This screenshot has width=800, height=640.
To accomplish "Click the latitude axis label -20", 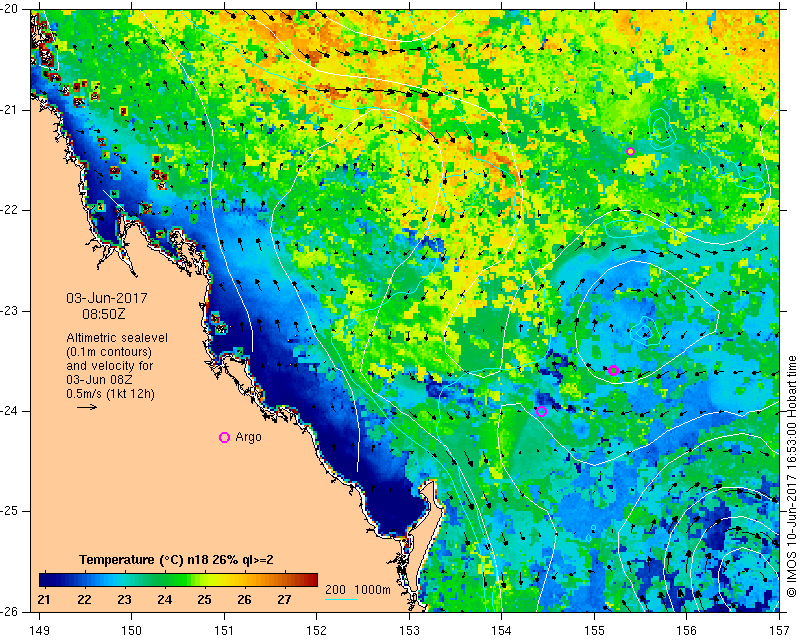I will [9, 10].
